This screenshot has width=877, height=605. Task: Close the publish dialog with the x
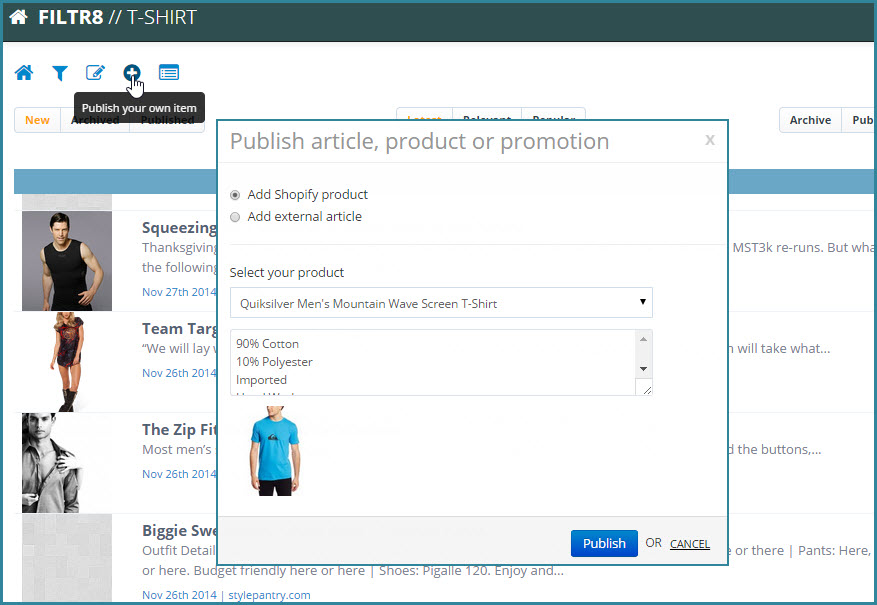[x=710, y=139]
